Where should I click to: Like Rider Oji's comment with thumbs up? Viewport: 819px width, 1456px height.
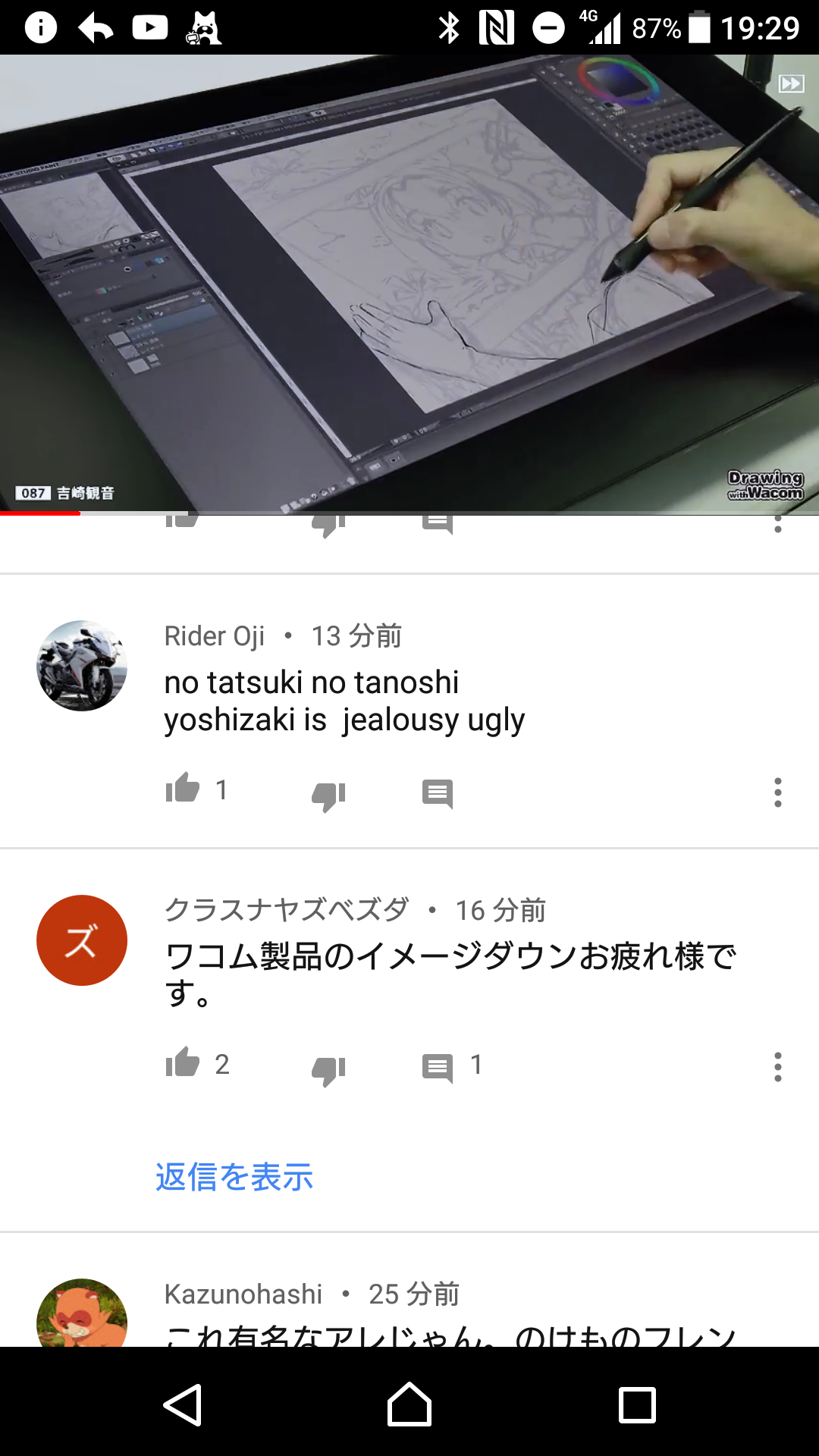tap(182, 789)
